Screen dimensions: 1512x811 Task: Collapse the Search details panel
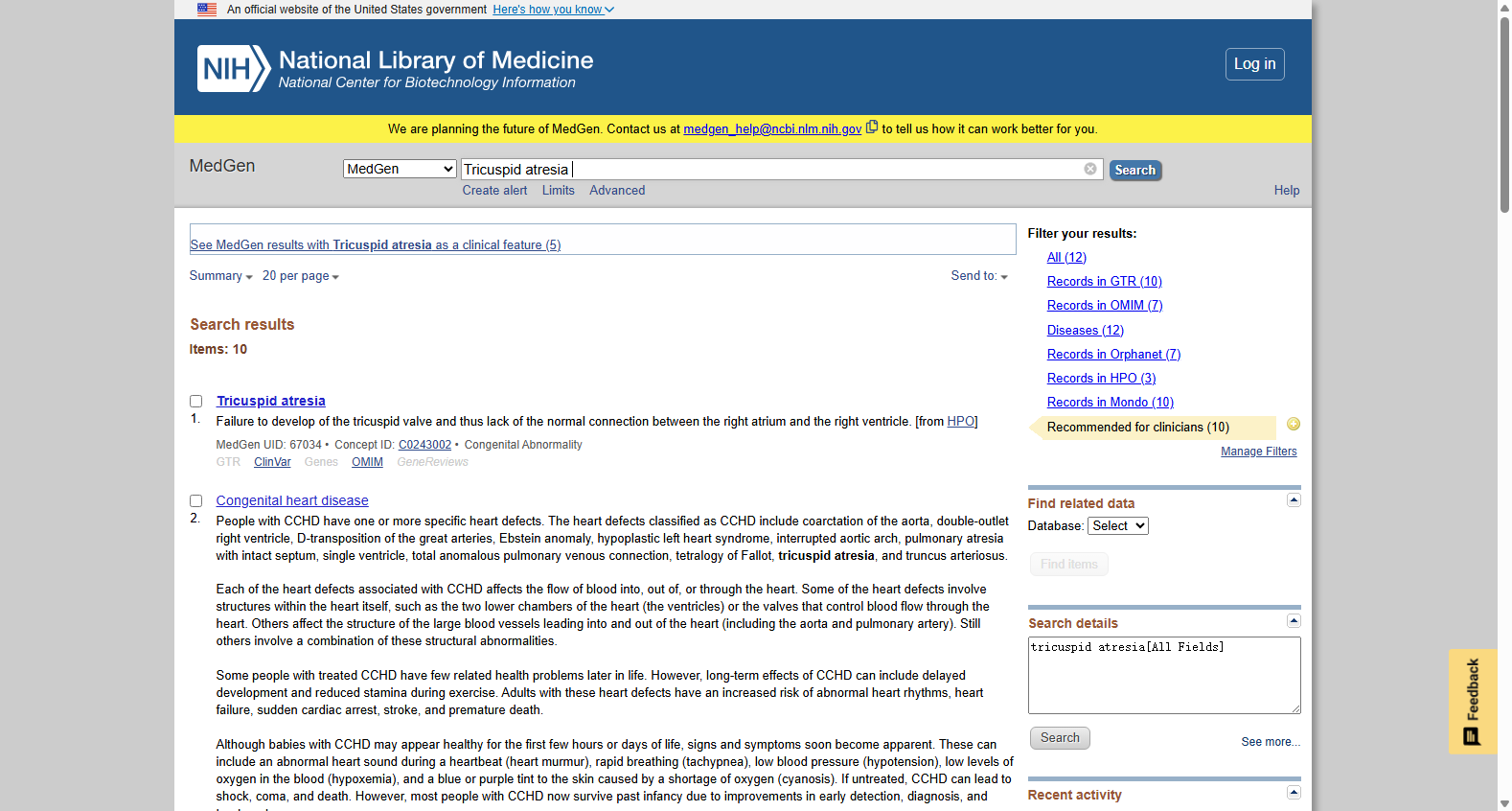(x=1294, y=620)
